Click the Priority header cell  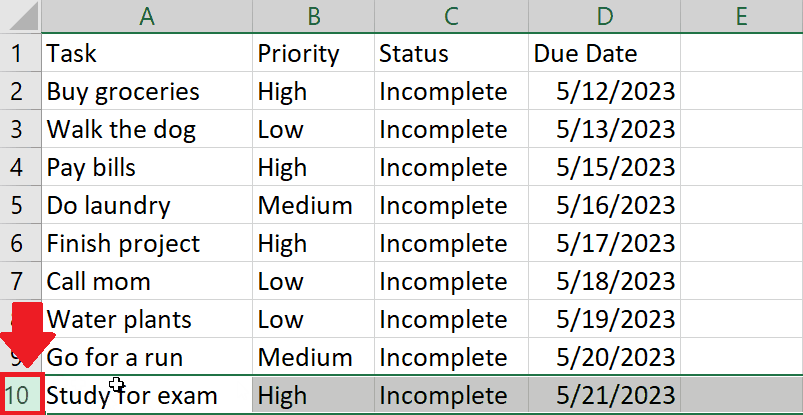pos(313,53)
